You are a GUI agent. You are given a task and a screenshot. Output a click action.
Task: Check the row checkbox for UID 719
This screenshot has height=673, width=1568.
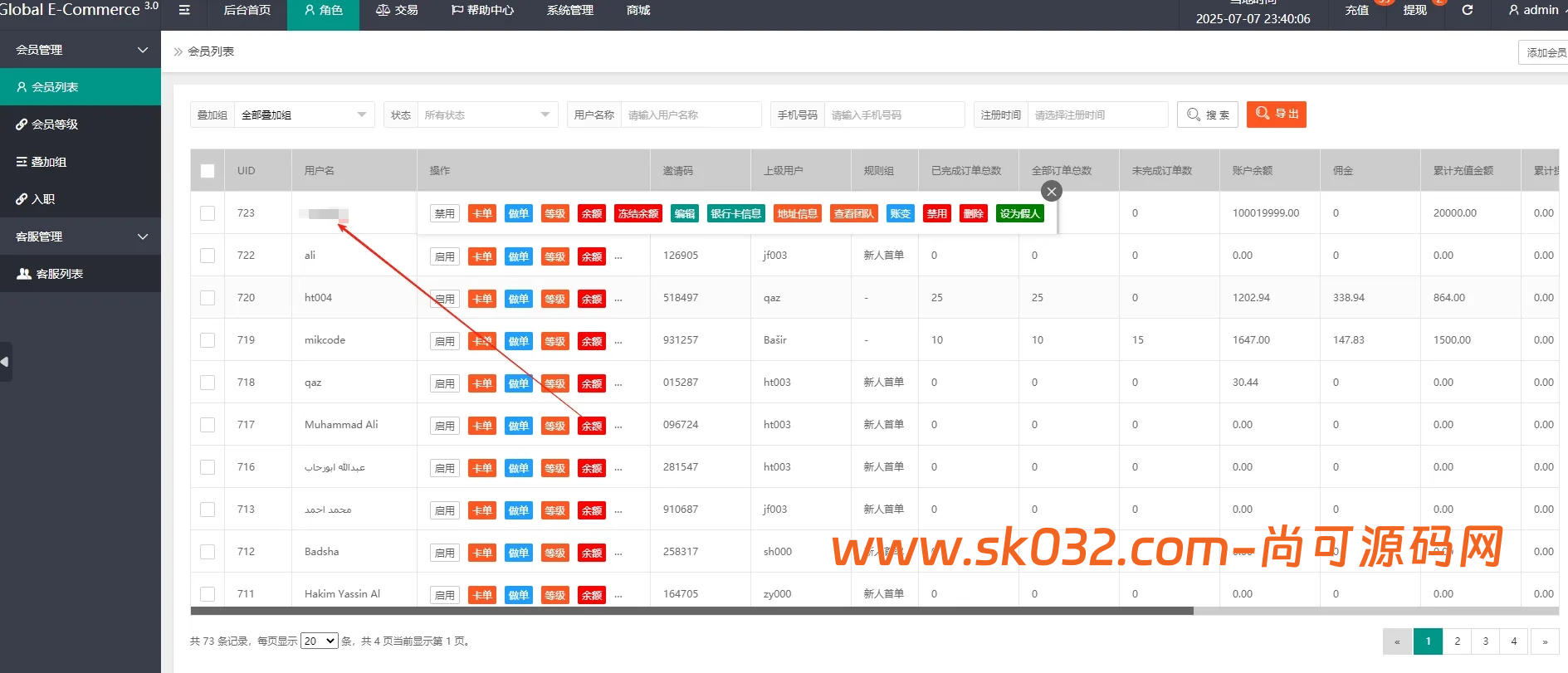point(208,340)
